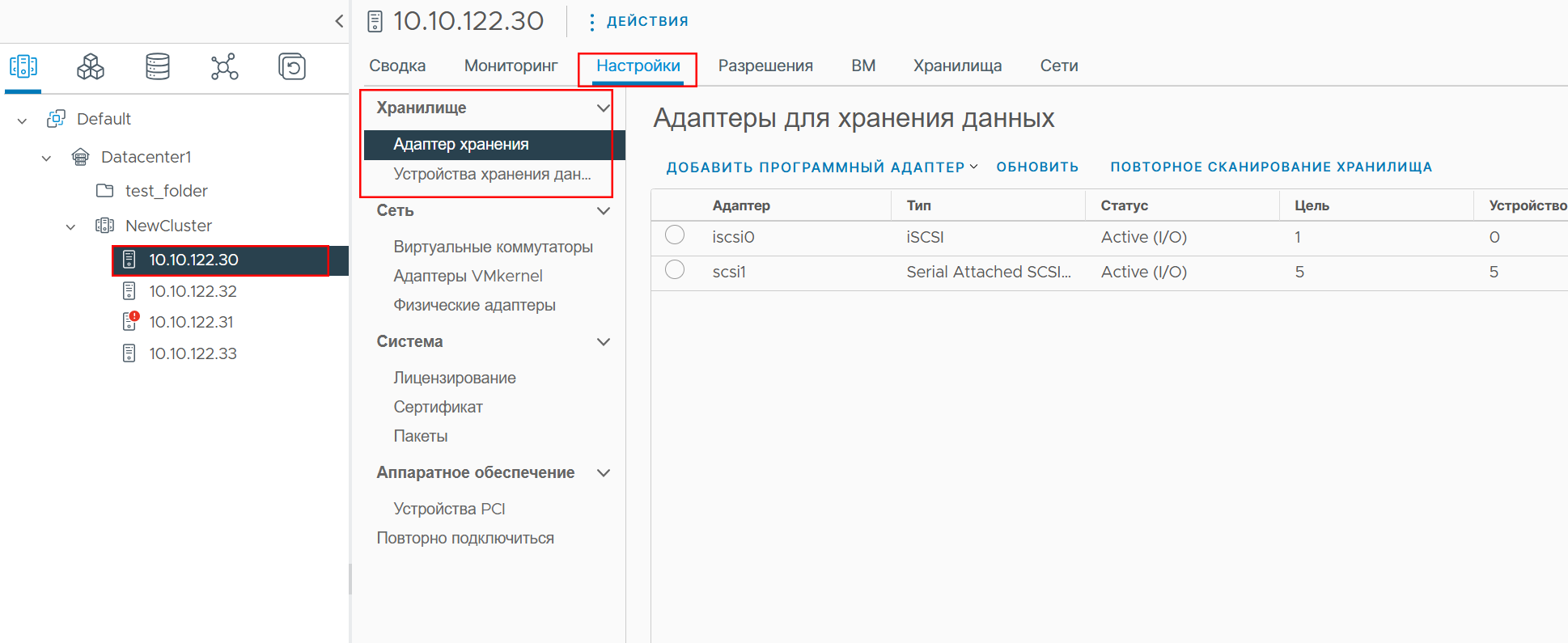The height and width of the screenshot is (643, 1568).
Task: Collapse the Система settings section
Action: pos(603,342)
